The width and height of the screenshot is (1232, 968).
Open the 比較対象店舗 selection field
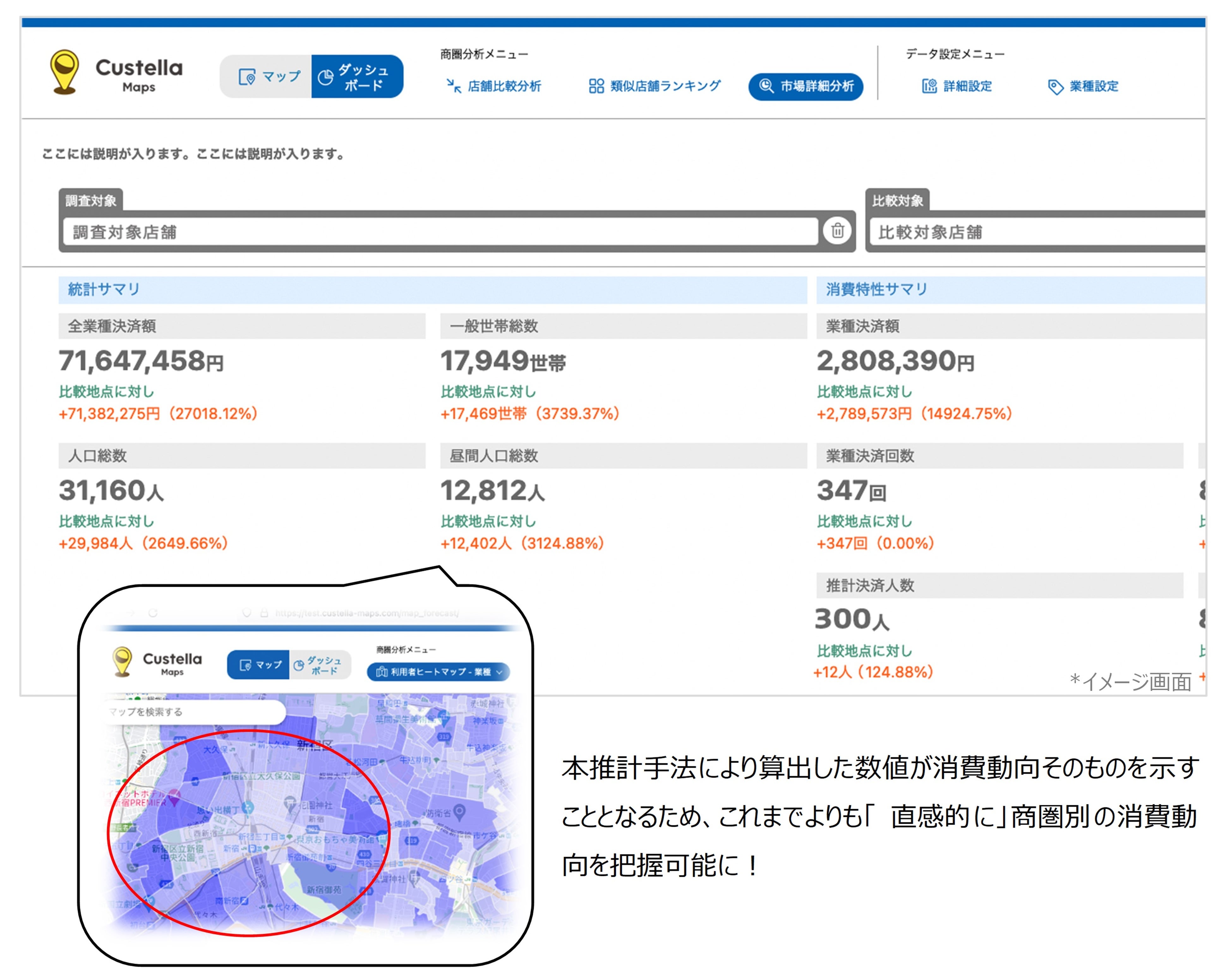[x=1037, y=232]
